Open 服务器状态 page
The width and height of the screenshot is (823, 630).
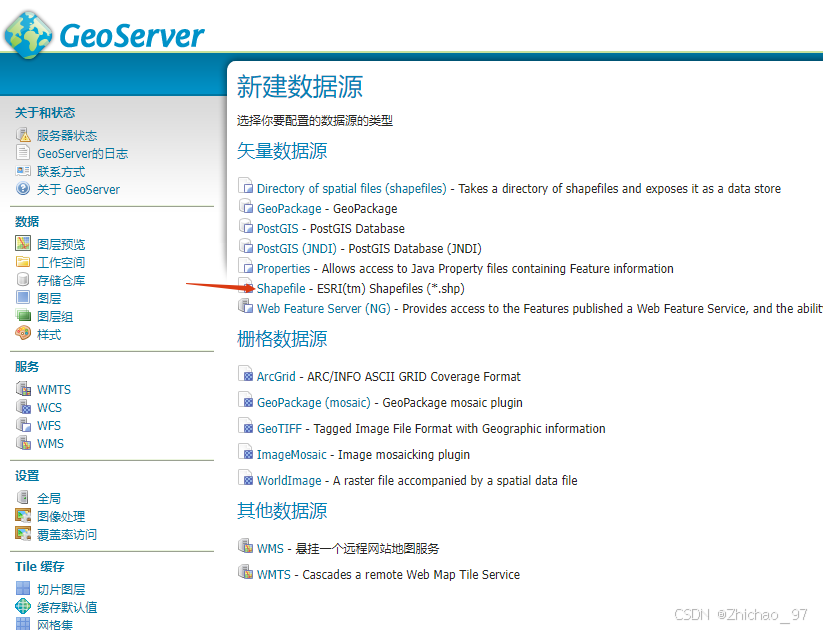tap(67, 135)
